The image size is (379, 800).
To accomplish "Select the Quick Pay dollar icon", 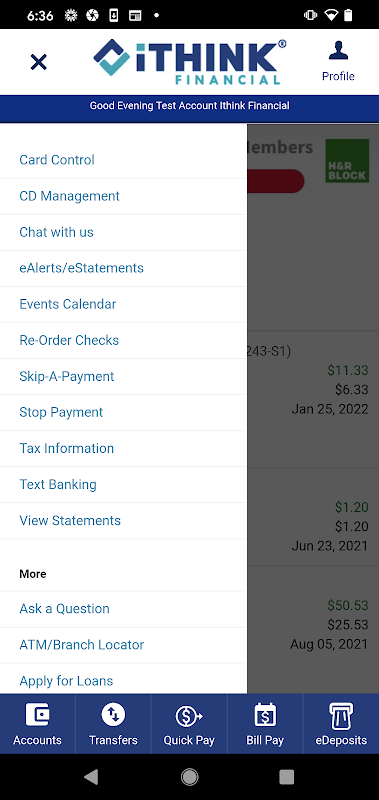I will [189, 715].
